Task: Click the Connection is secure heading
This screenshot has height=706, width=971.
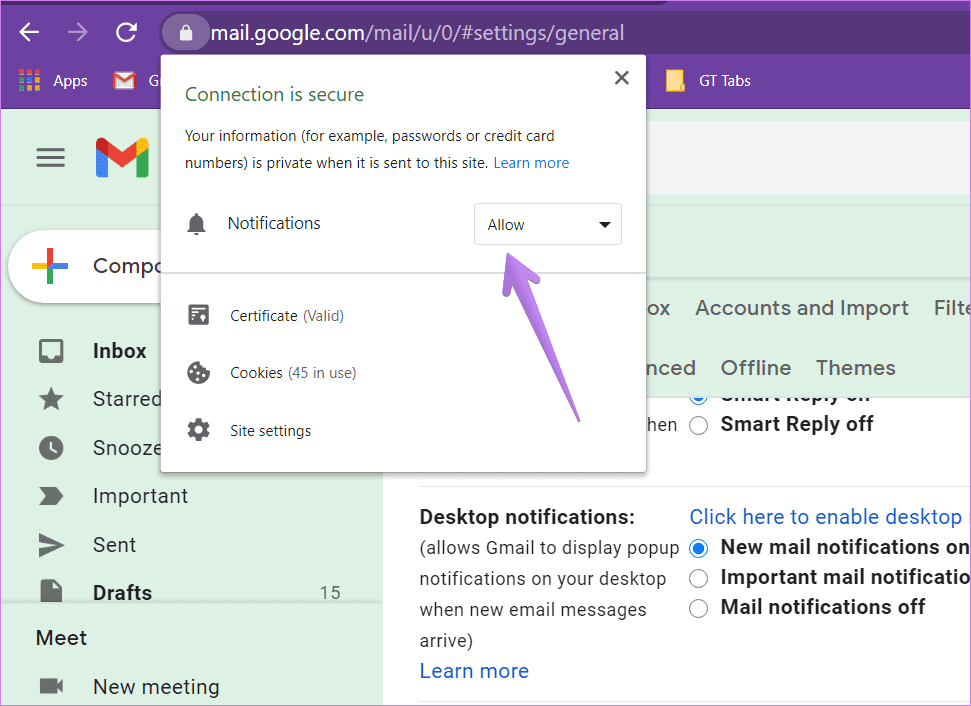Action: pyautogui.click(x=274, y=94)
